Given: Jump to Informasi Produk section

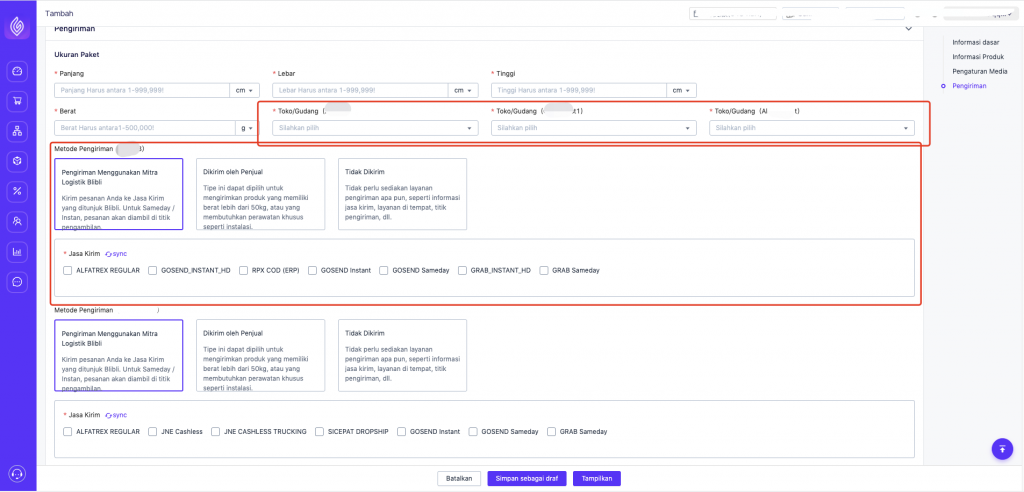Looking at the screenshot, I should [x=978, y=57].
